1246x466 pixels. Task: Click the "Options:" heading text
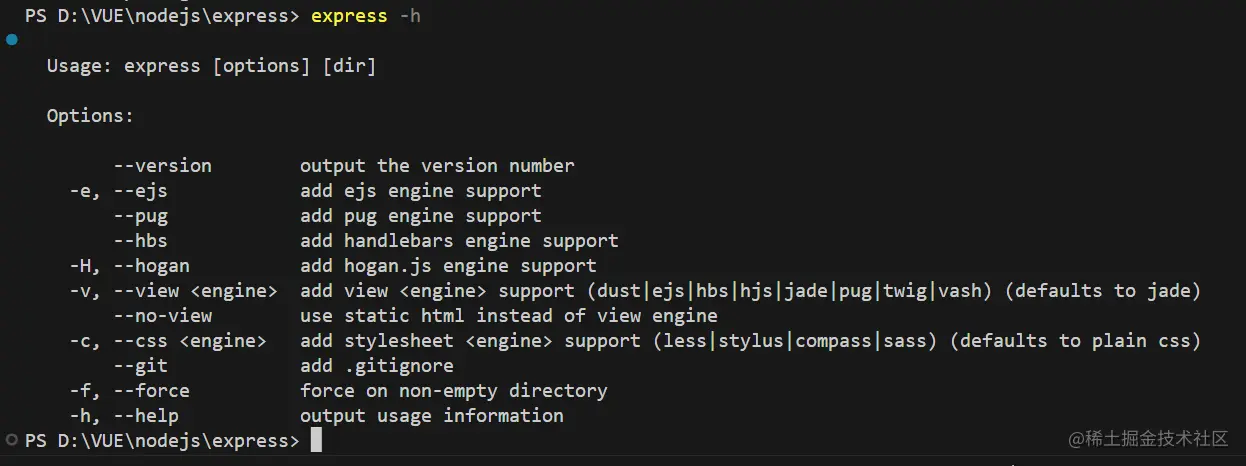pyautogui.click(x=90, y=116)
